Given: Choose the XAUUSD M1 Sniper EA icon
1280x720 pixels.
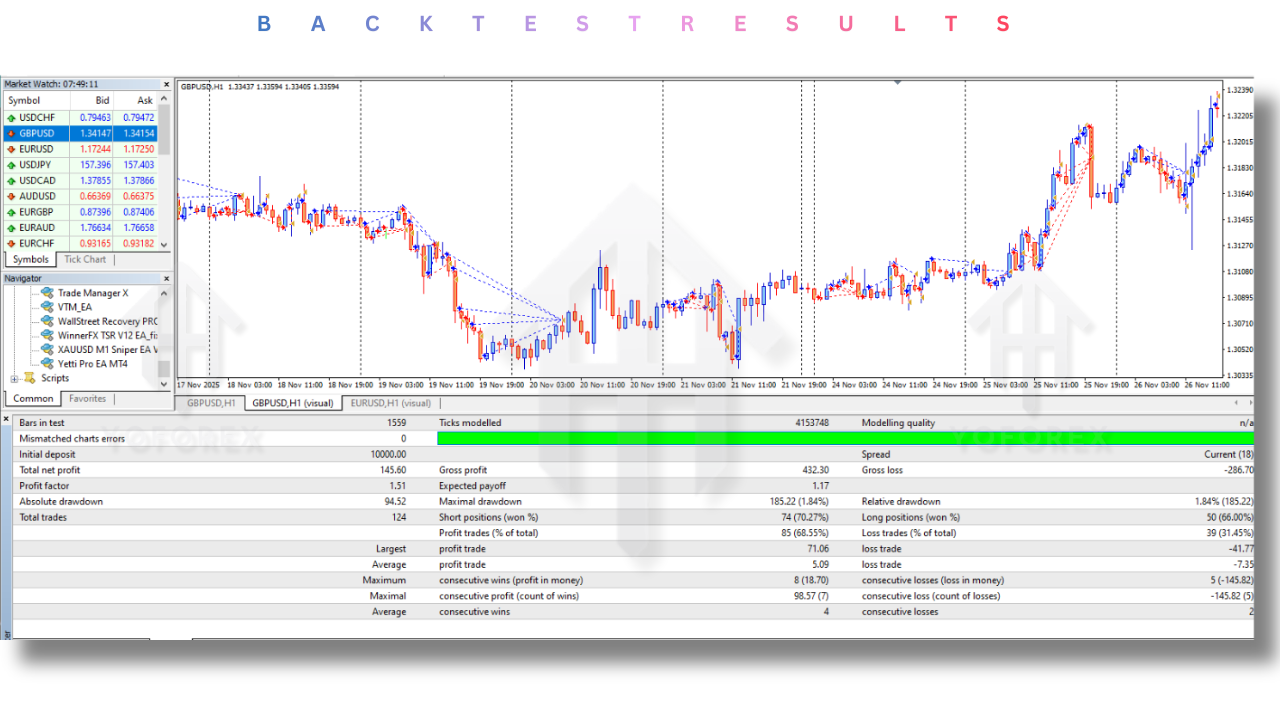Looking at the screenshot, I should 47,349.
